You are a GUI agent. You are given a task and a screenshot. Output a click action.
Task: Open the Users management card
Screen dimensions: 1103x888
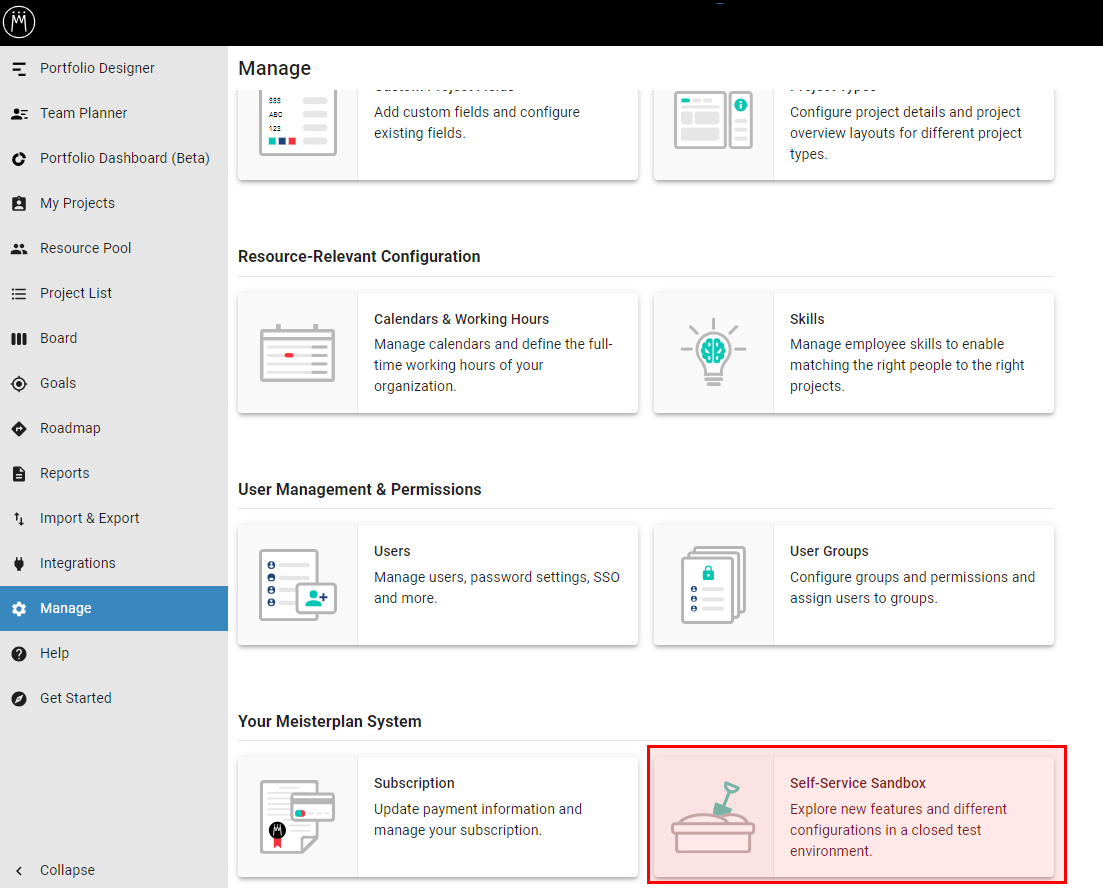(x=438, y=585)
